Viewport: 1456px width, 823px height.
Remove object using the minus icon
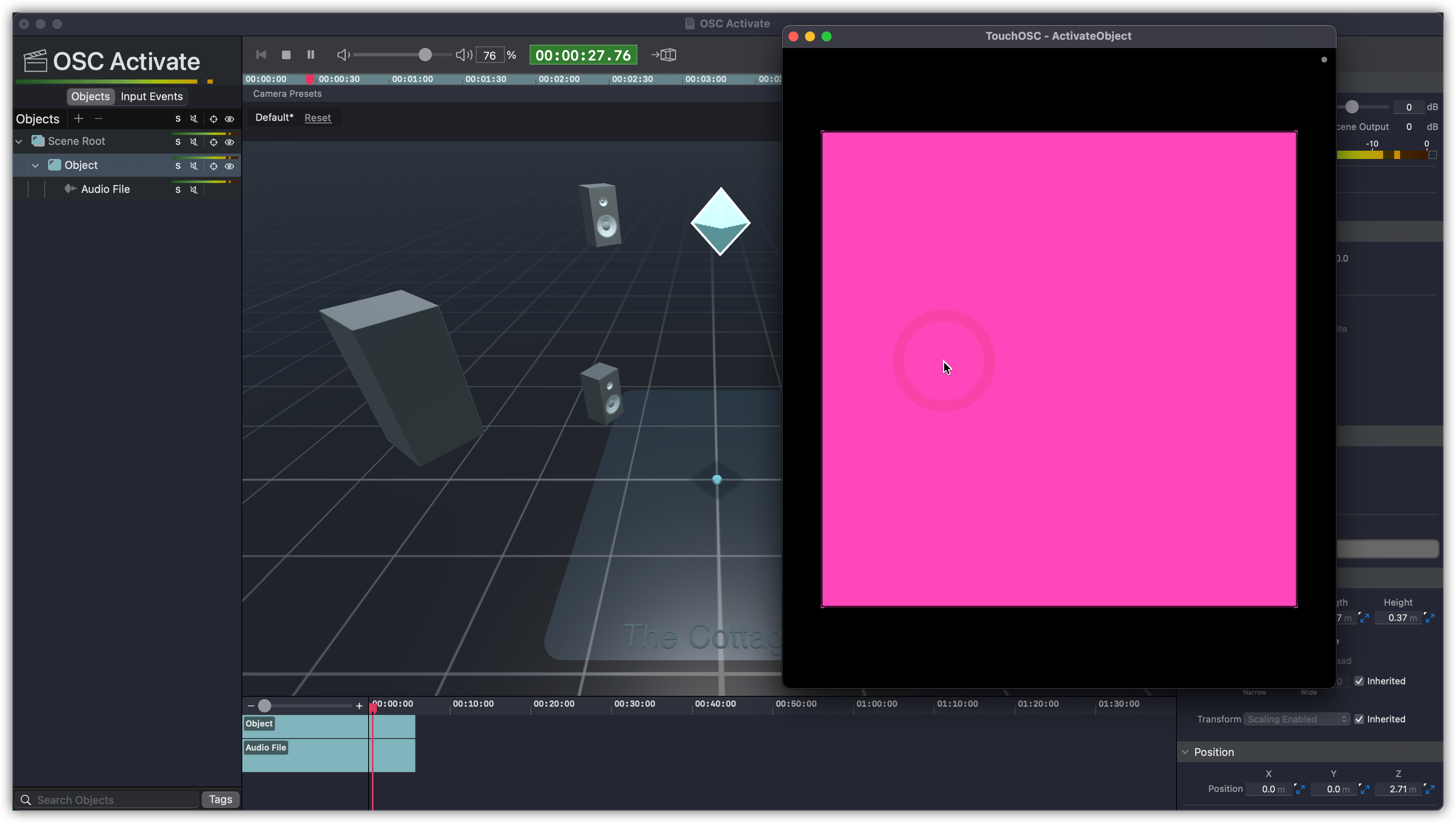(x=99, y=119)
